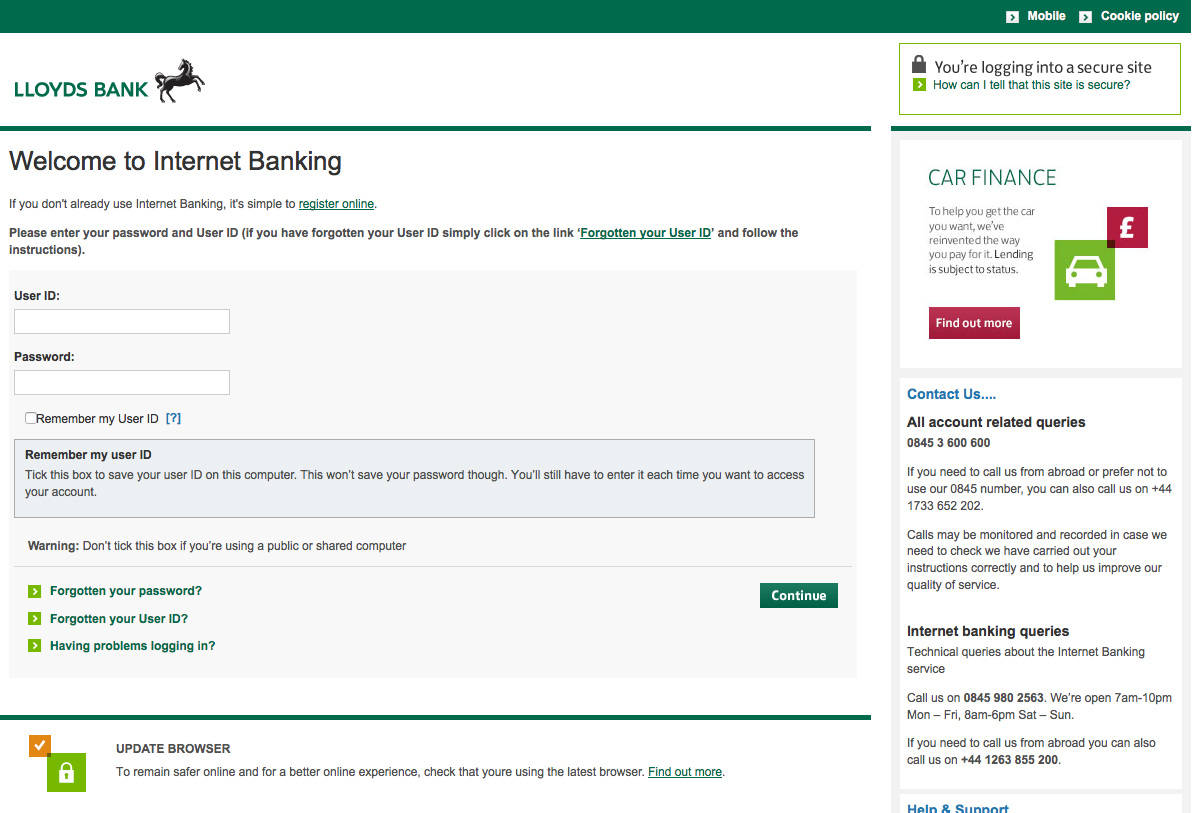Follow the register online link
1193x813 pixels.
336,204
